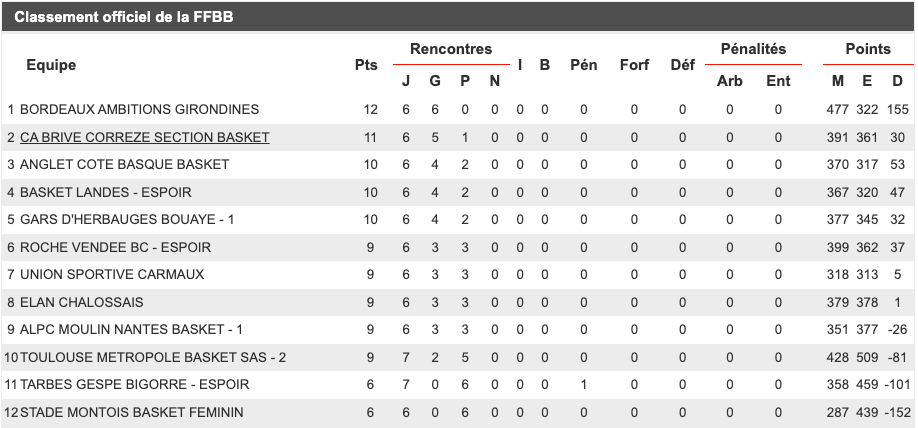918x428 pixels.
Task: Click the Equipe column header
Action: [51, 65]
